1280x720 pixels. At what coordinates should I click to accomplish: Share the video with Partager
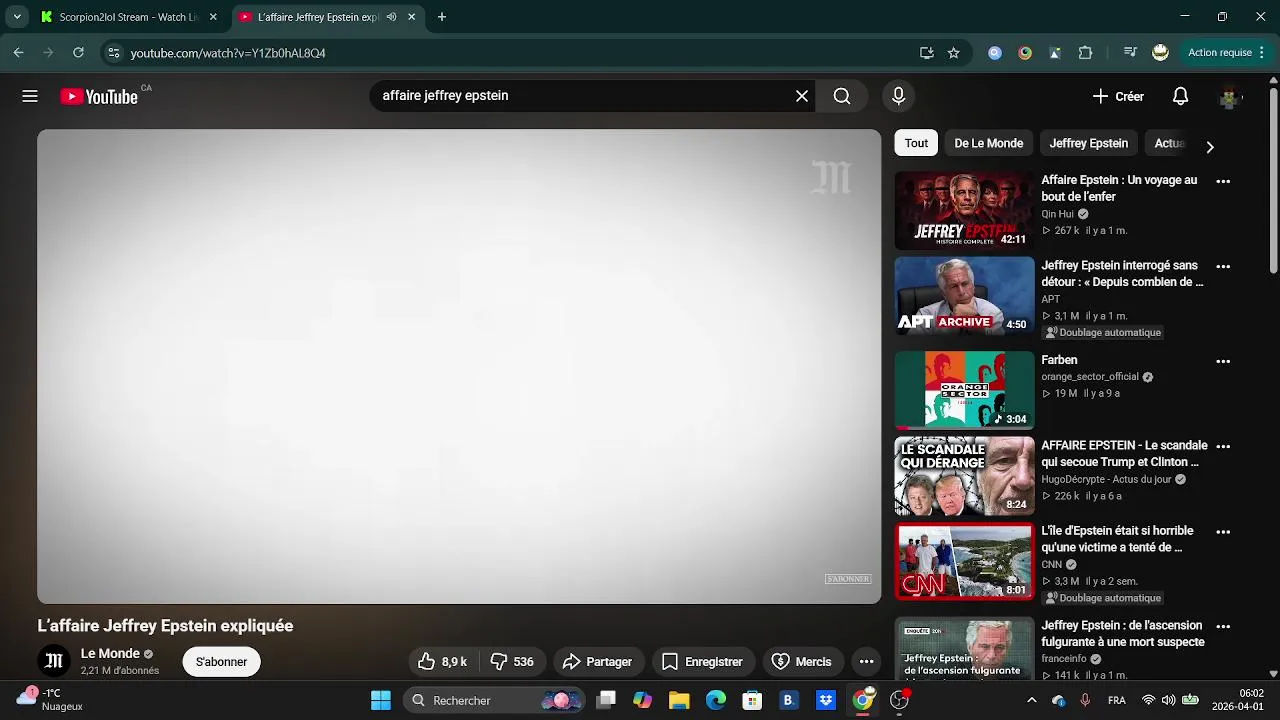click(x=597, y=662)
